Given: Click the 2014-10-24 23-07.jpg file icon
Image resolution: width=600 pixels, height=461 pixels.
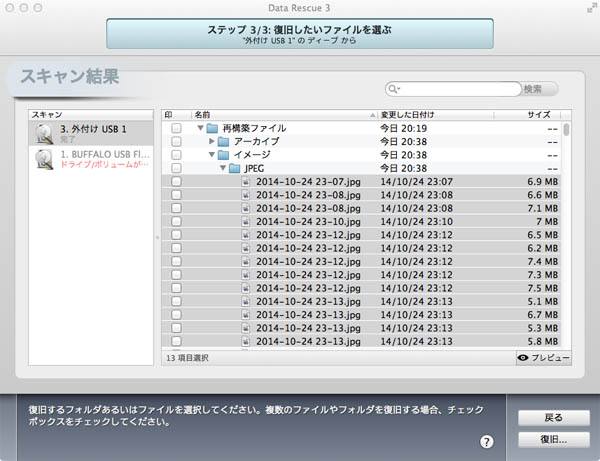Looking at the screenshot, I should click(x=246, y=182).
